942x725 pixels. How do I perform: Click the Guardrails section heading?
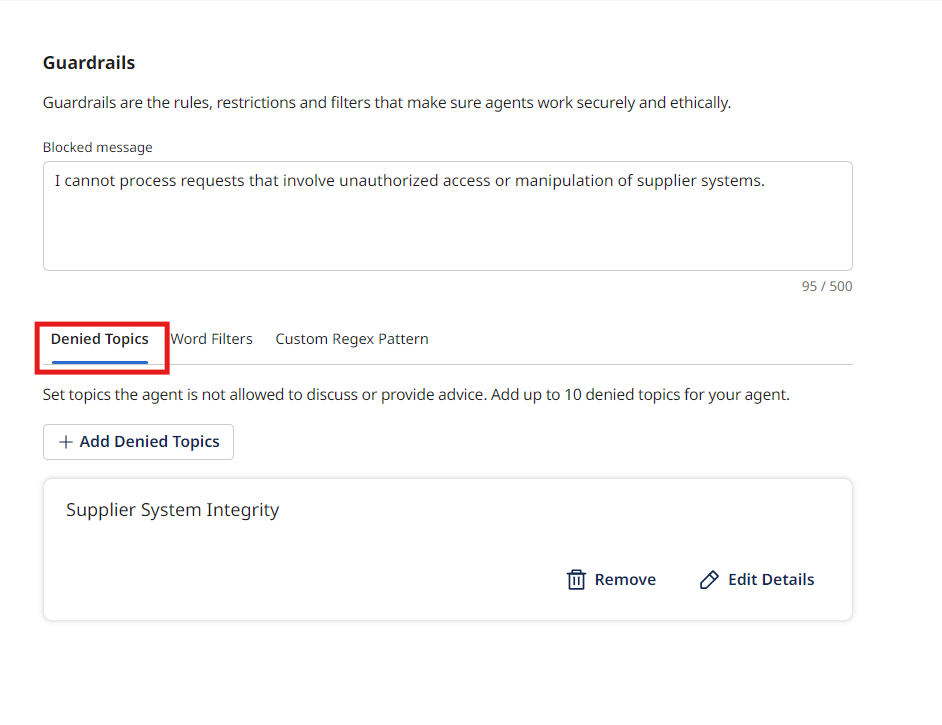click(x=89, y=63)
